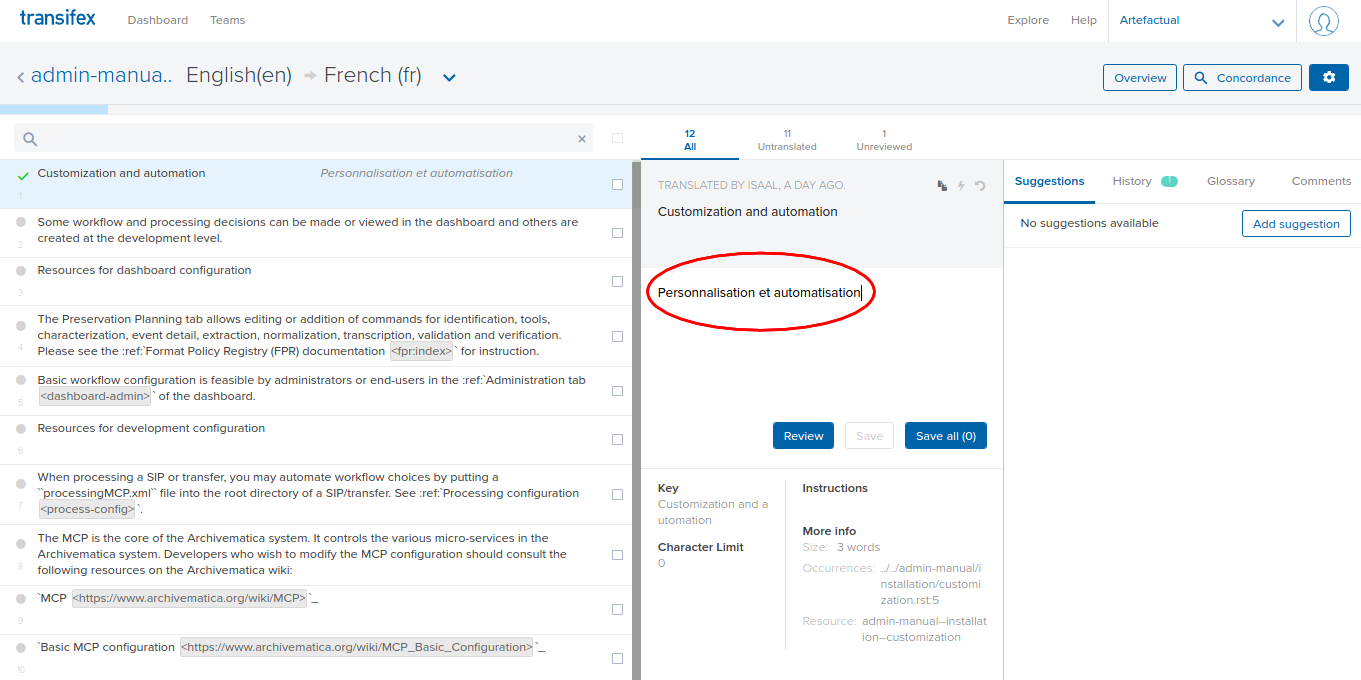Clear the search field with X icon
This screenshot has height=680, width=1361.
point(582,139)
